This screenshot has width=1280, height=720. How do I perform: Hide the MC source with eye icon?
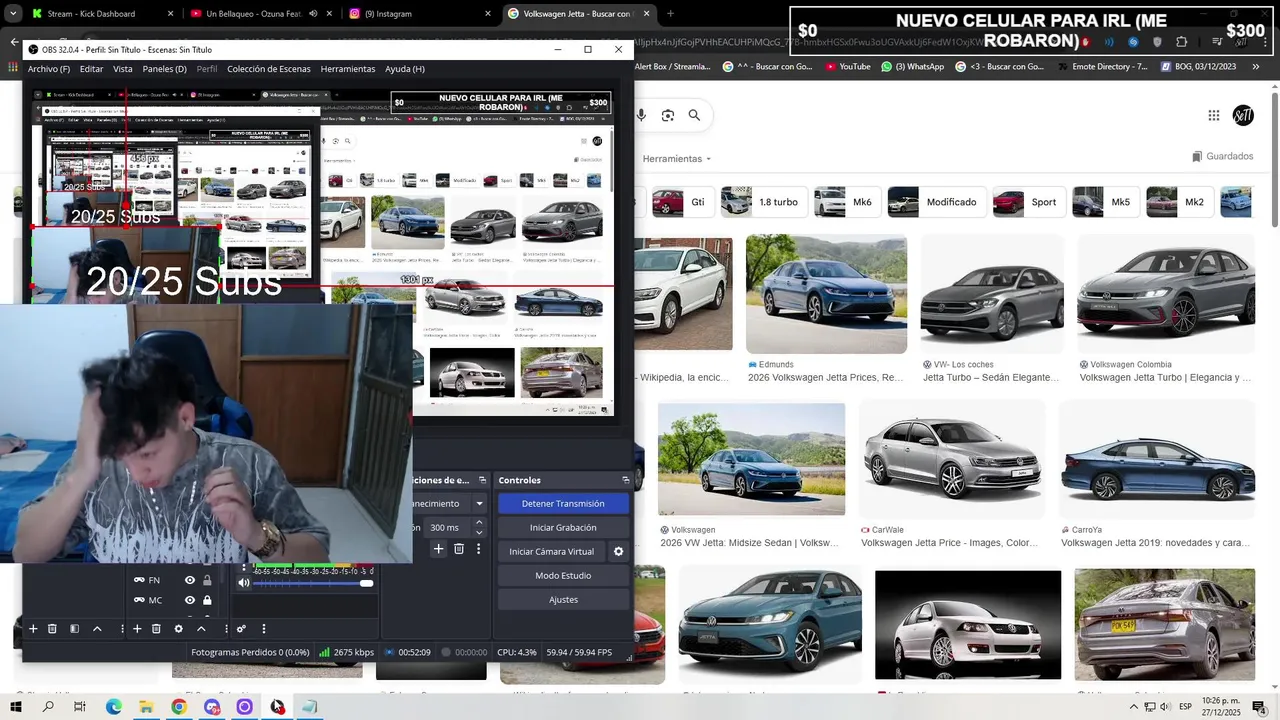click(189, 600)
